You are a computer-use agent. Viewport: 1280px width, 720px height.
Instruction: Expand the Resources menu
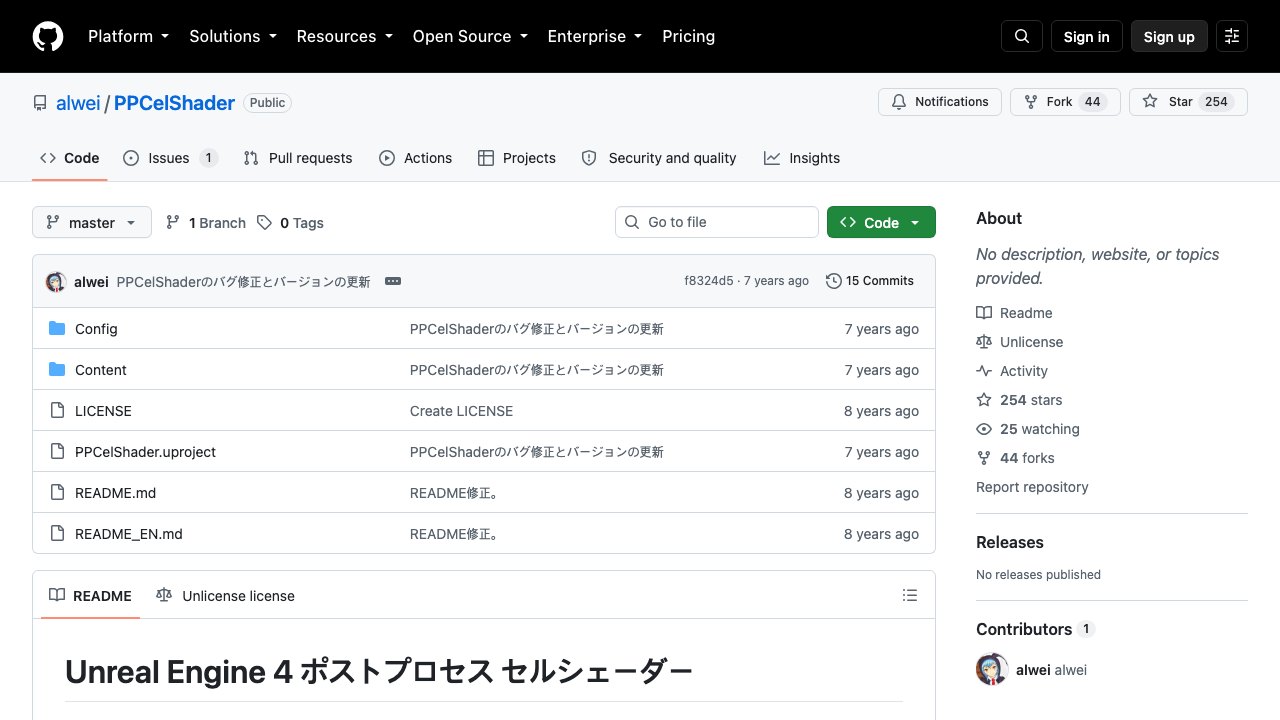pyautogui.click(x=344, y=36)
